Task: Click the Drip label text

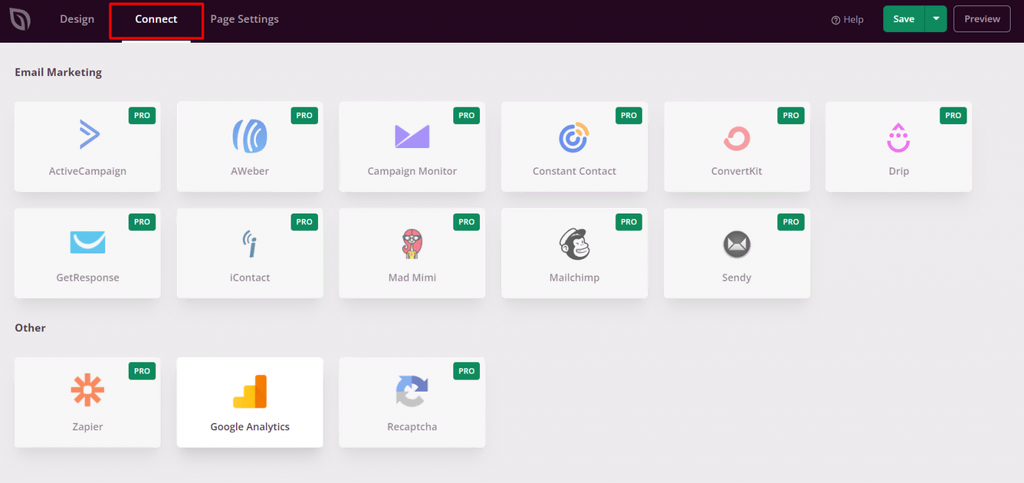Action: pos(899,172)
